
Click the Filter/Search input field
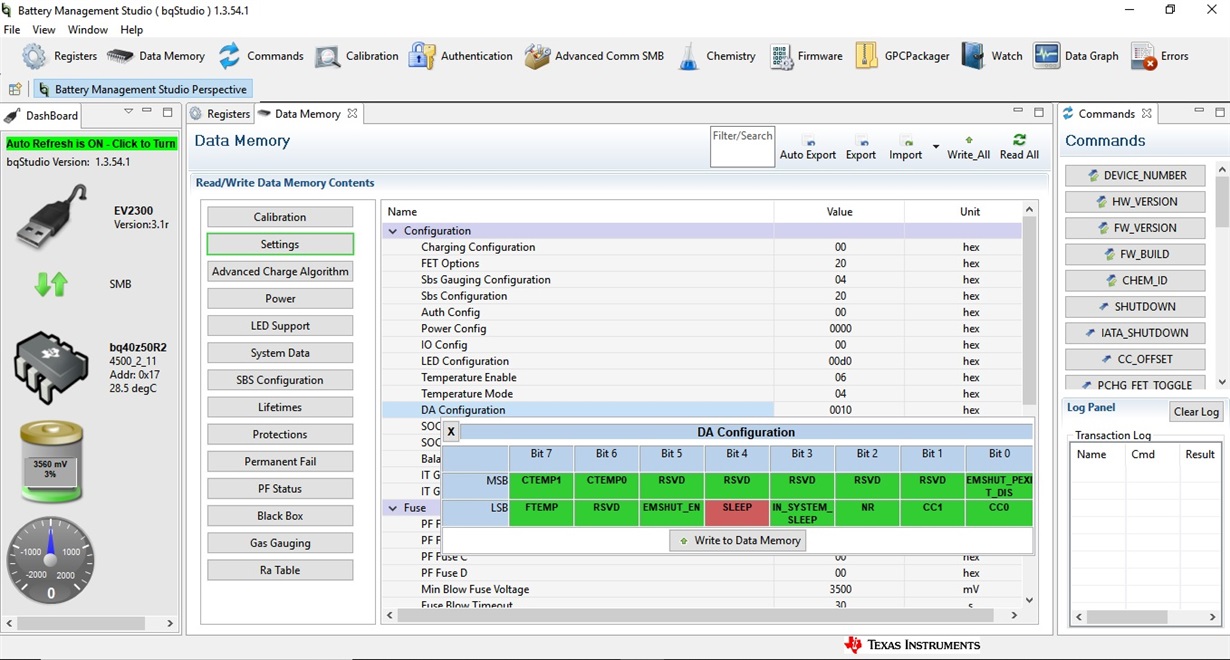tap(742, 147)
